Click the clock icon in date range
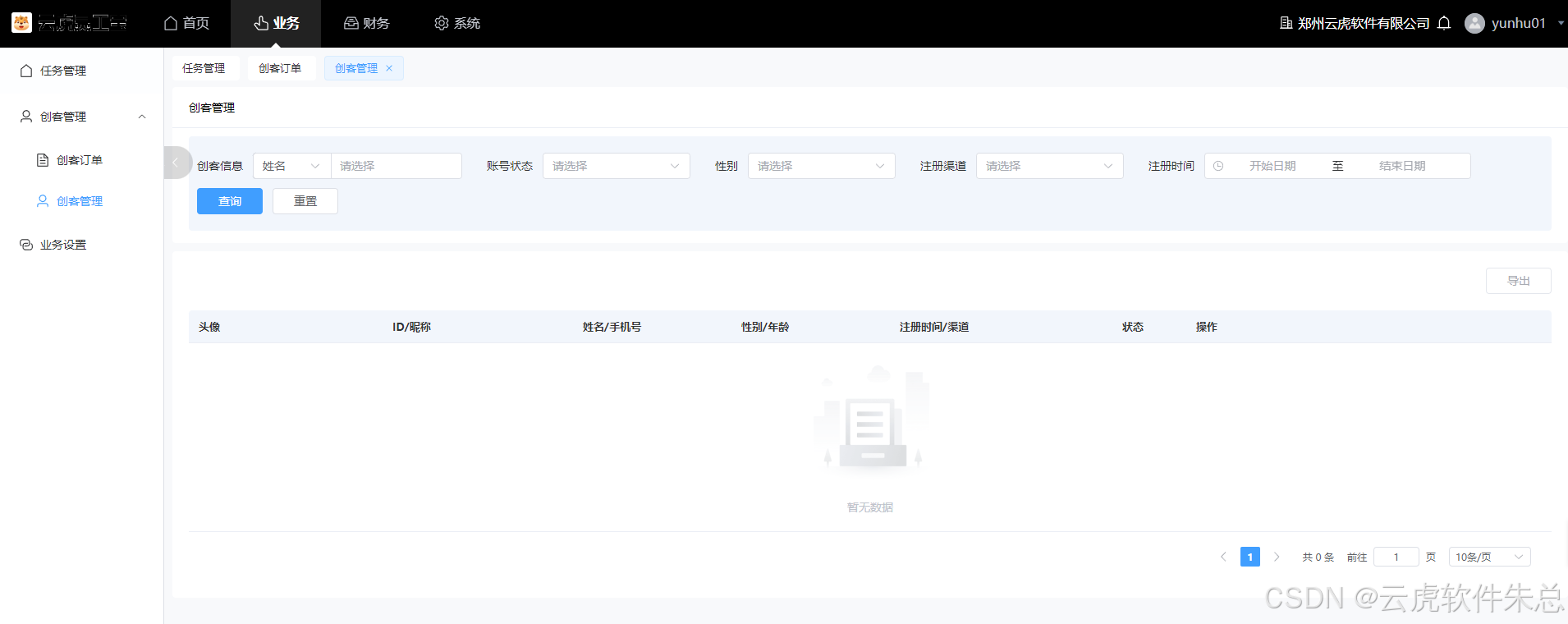Screen dimensions: 1568x624 tap(1218, 166)
